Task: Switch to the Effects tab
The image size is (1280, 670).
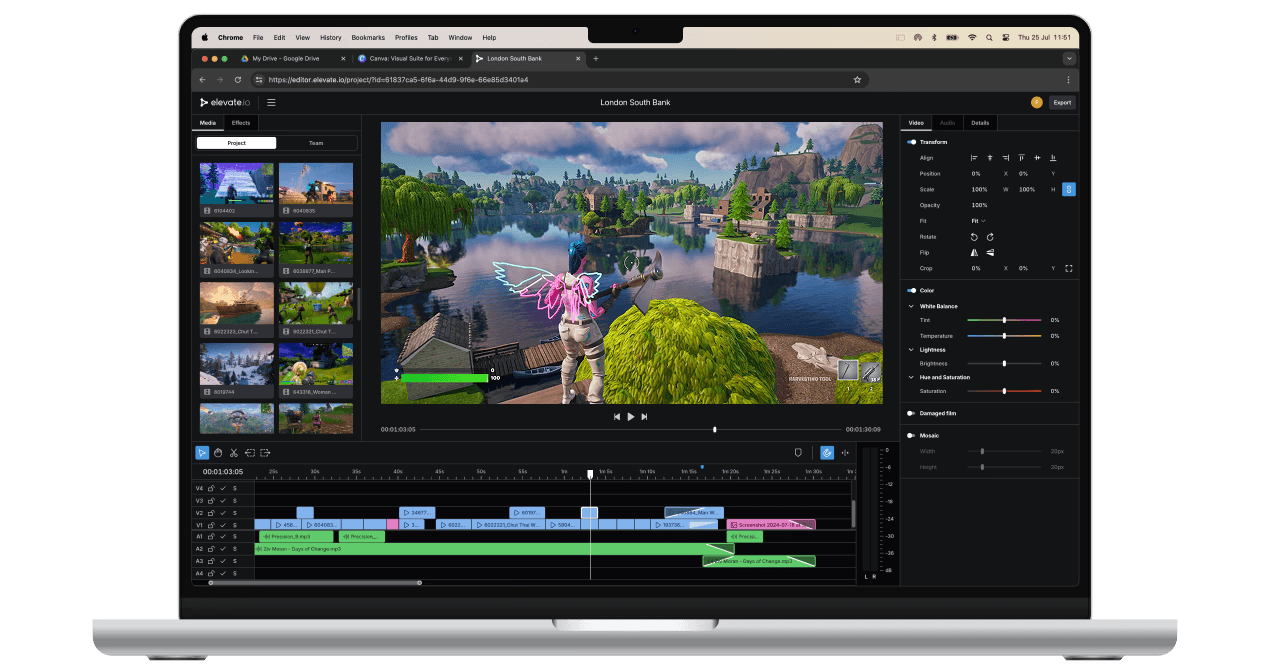Action: coord(241,123)
